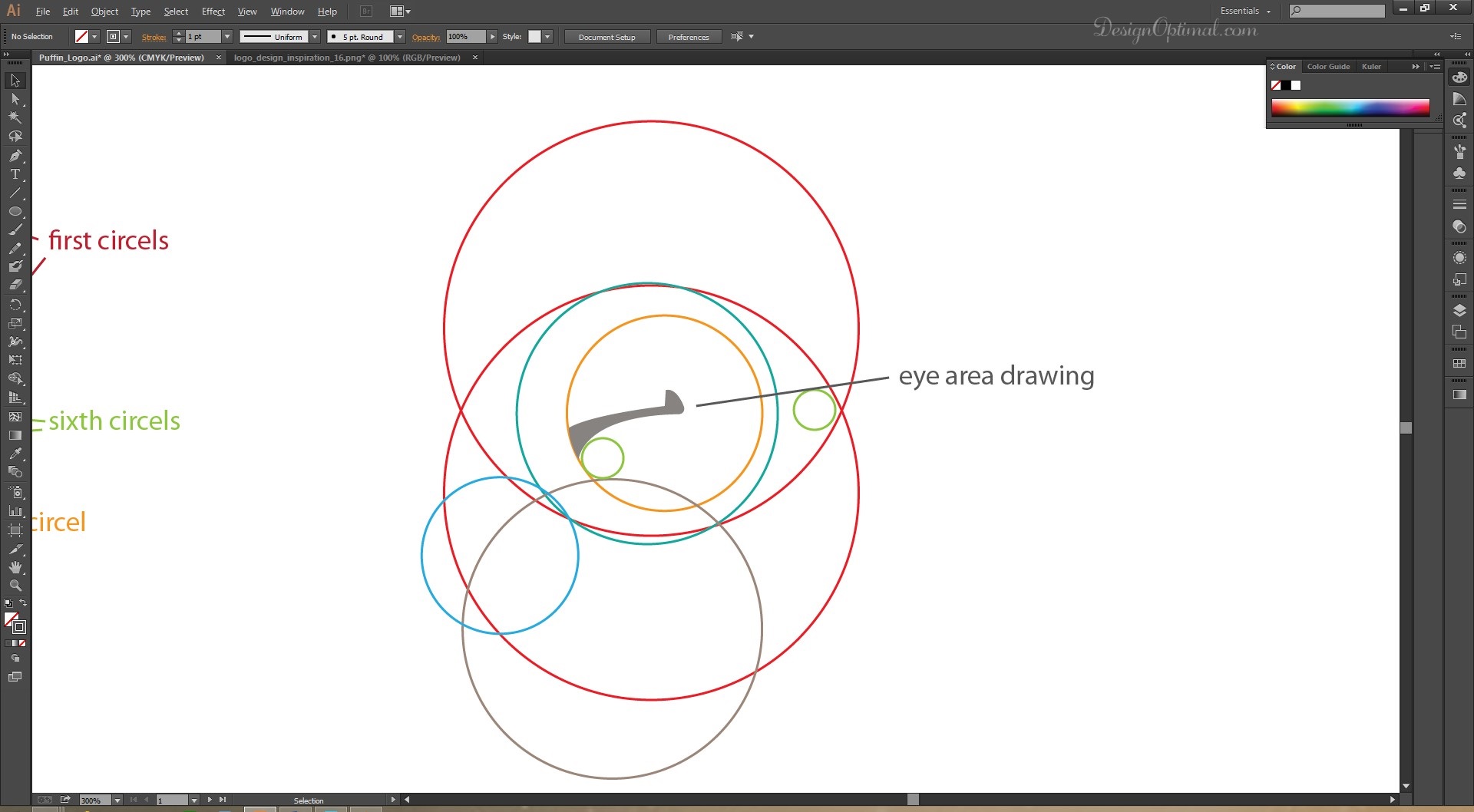The height and width of the screenshot is (812, 1474).
Task: Select the Hand tool
Action: [x=15, y=567]
